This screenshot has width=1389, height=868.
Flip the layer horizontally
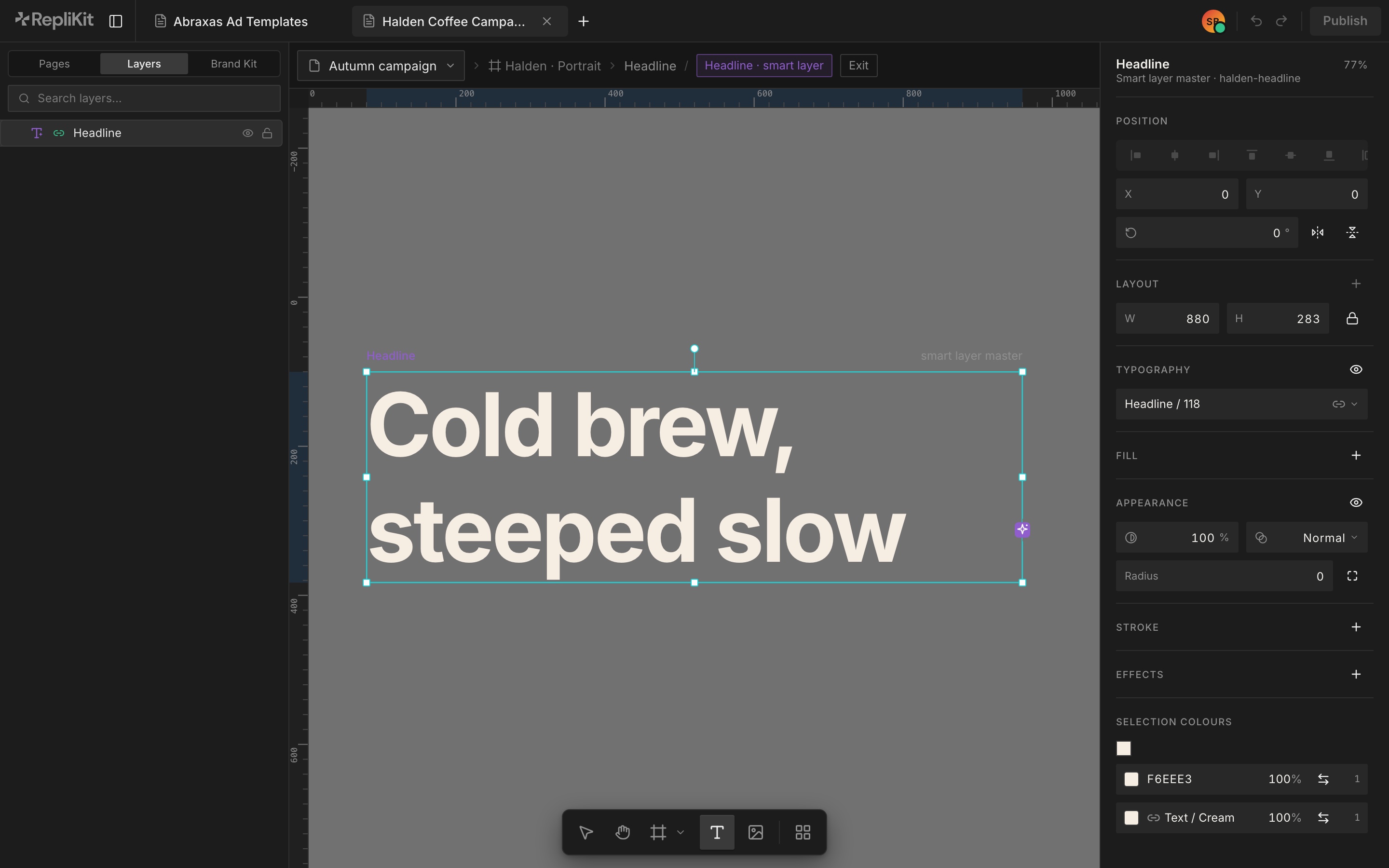[1317, 232]
